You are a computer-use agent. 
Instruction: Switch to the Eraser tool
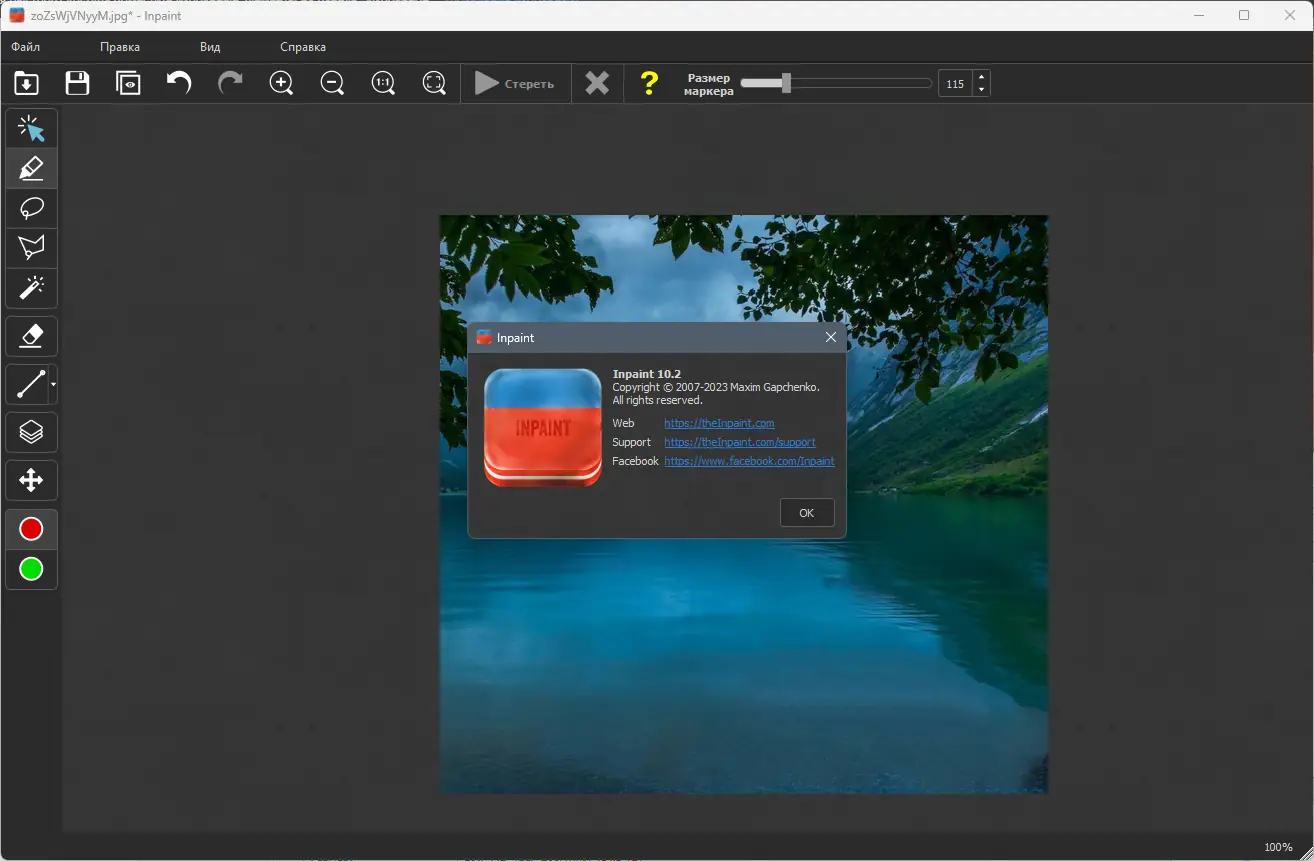[31, 336]
